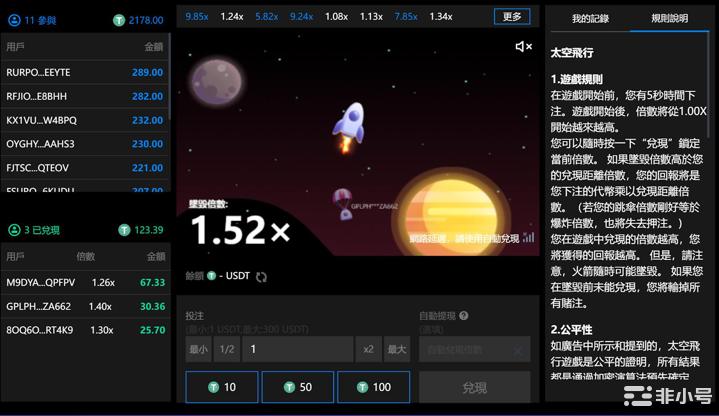
Task: Select the M9DYA...QPFPV cashed-out row
Action: coord(86,283)
